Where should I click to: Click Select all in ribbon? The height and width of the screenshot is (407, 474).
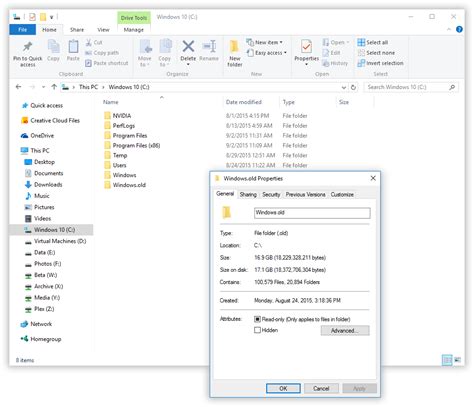(373, 42)
